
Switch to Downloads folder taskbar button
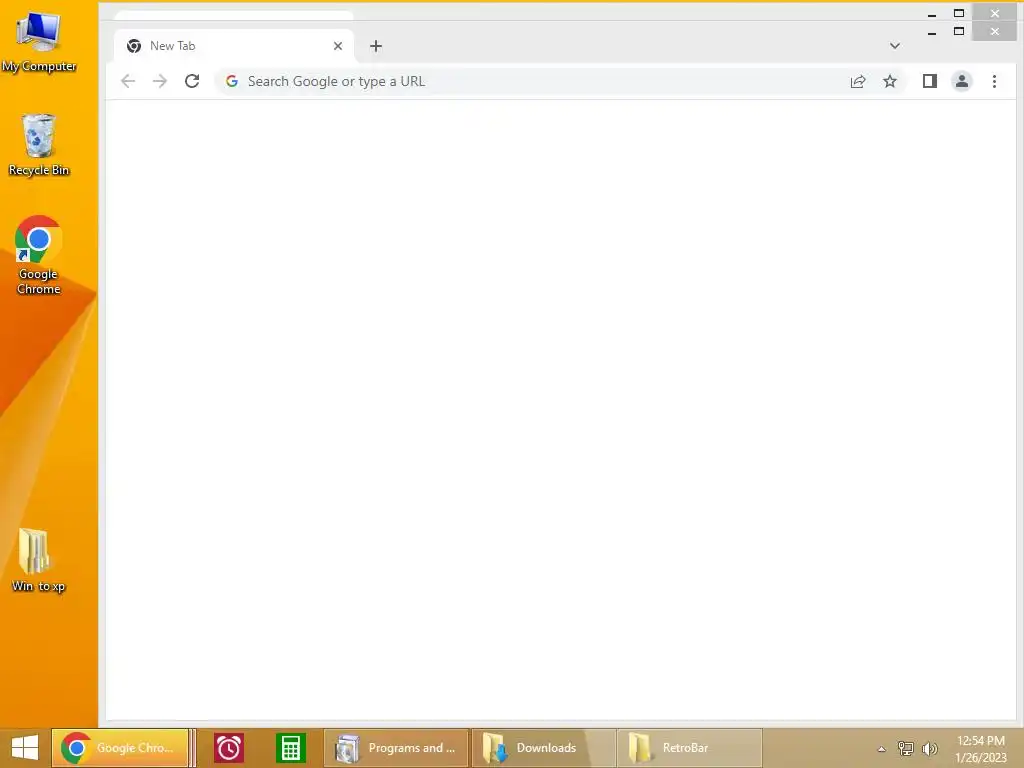(x=543, y=748)
